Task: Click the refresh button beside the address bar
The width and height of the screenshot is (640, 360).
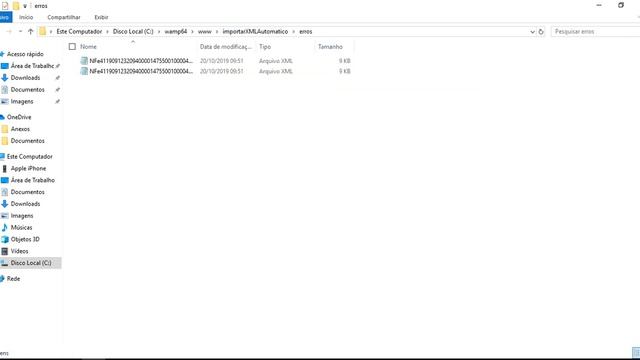Action: point(541,31)
